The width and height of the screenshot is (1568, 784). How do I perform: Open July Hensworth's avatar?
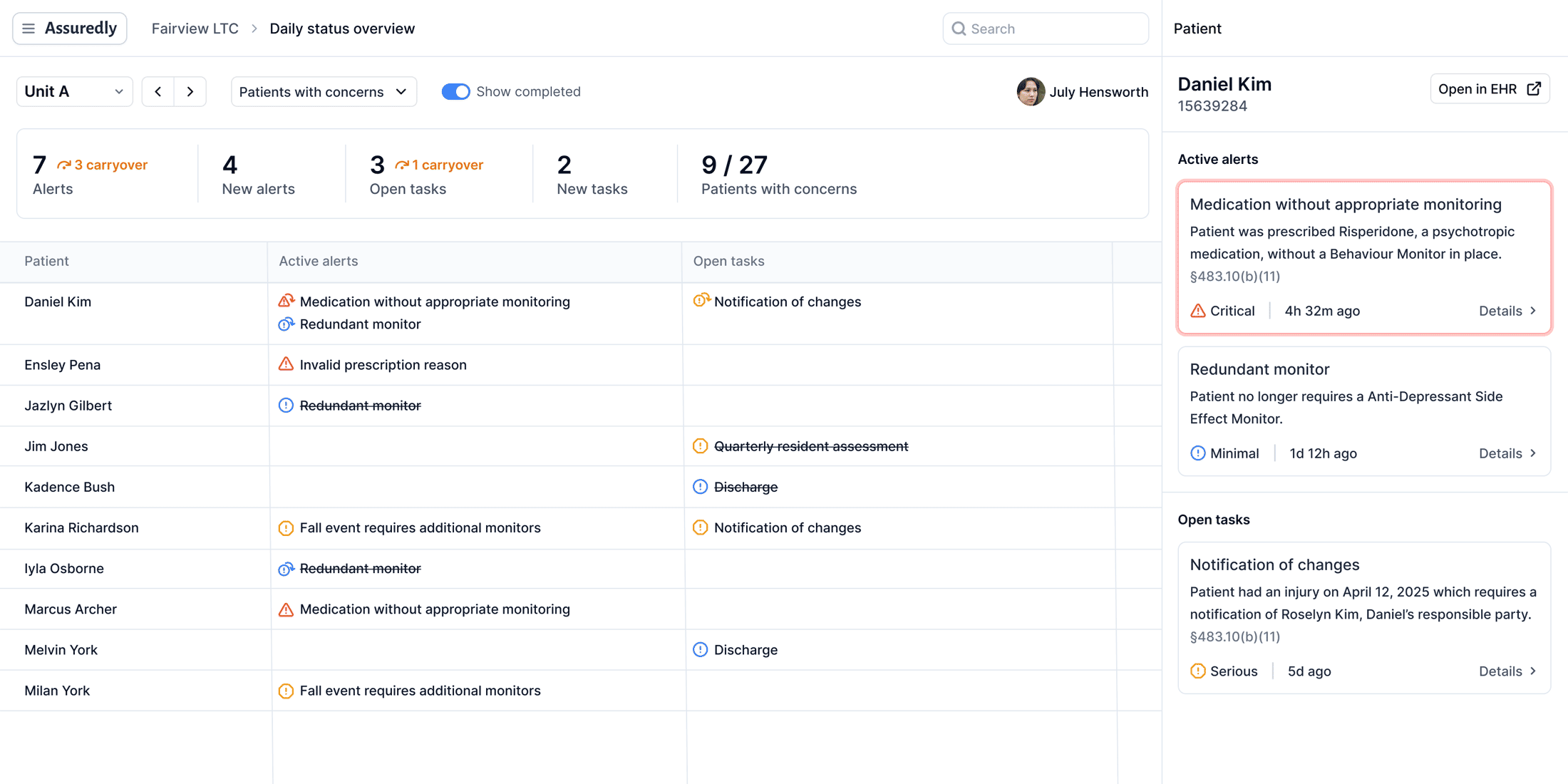pos(1030,91)
